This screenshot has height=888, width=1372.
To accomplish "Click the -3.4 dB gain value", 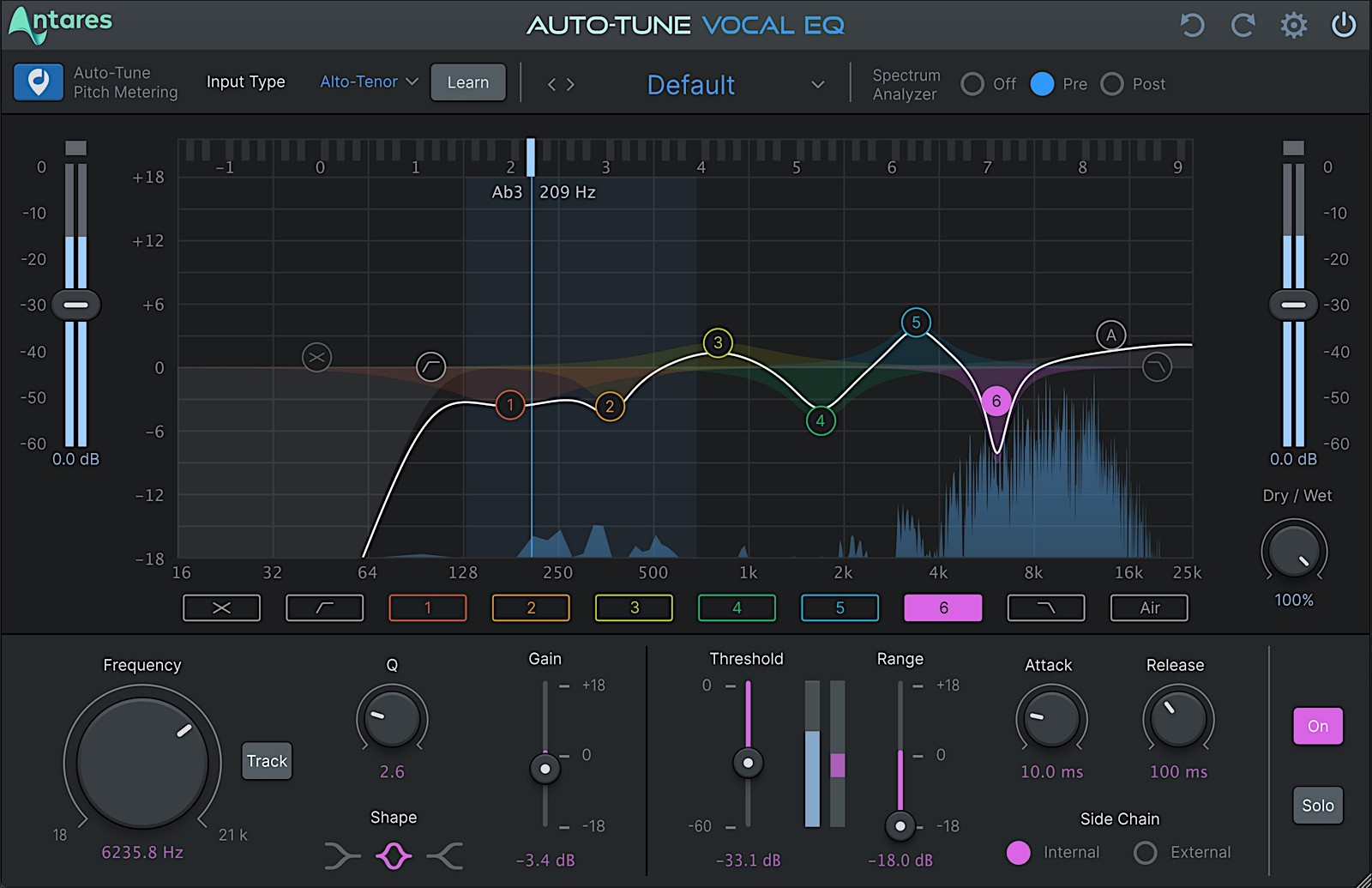I will click(545, 860).
